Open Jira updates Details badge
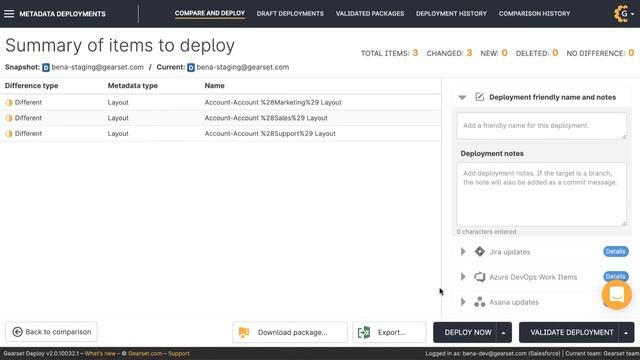Image resolution: width=640 pixels, height=360 pixels. [x=615, y=251]
